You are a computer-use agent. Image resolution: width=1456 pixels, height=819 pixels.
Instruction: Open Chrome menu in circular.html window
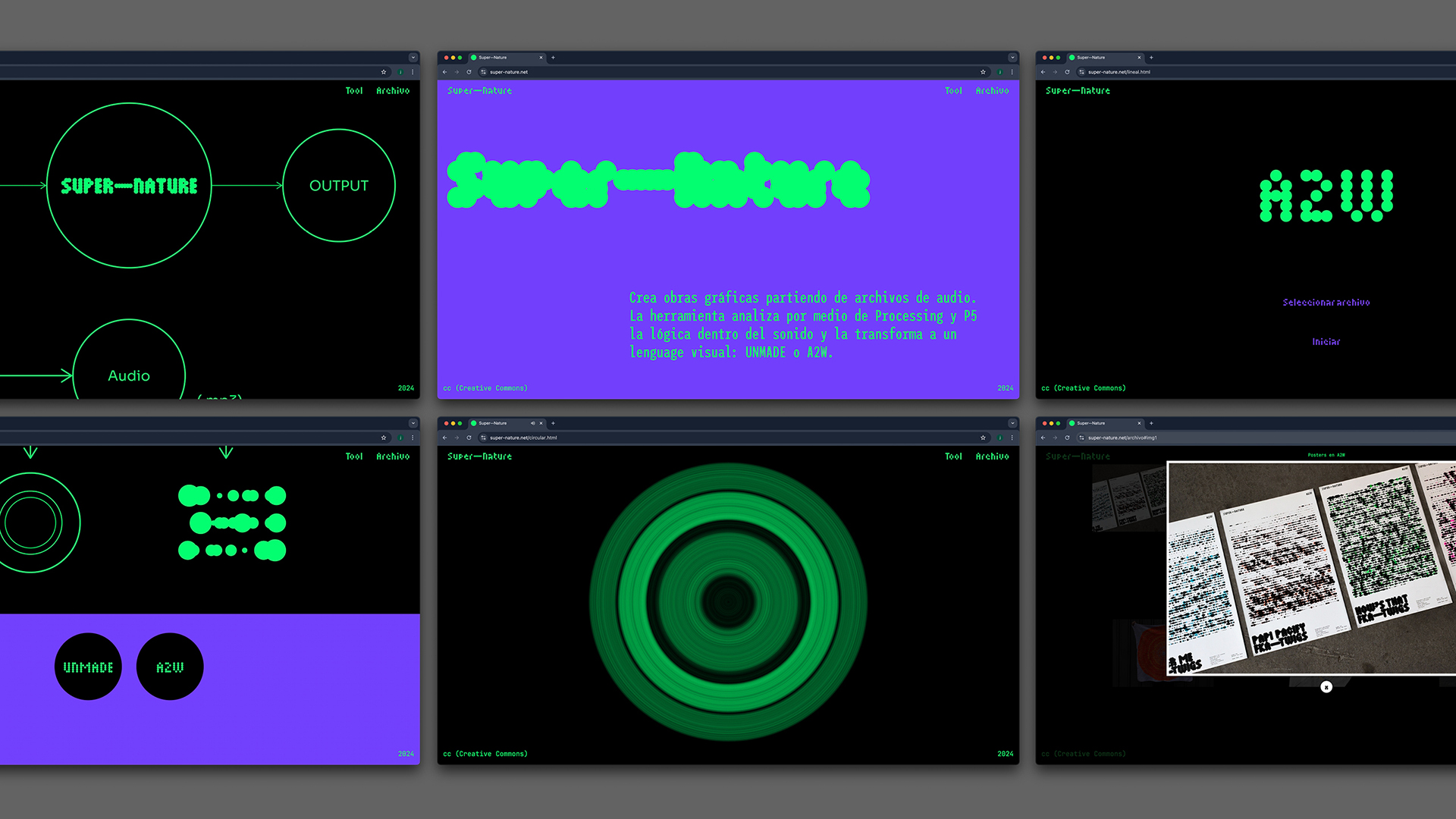tap(1012, 438)
